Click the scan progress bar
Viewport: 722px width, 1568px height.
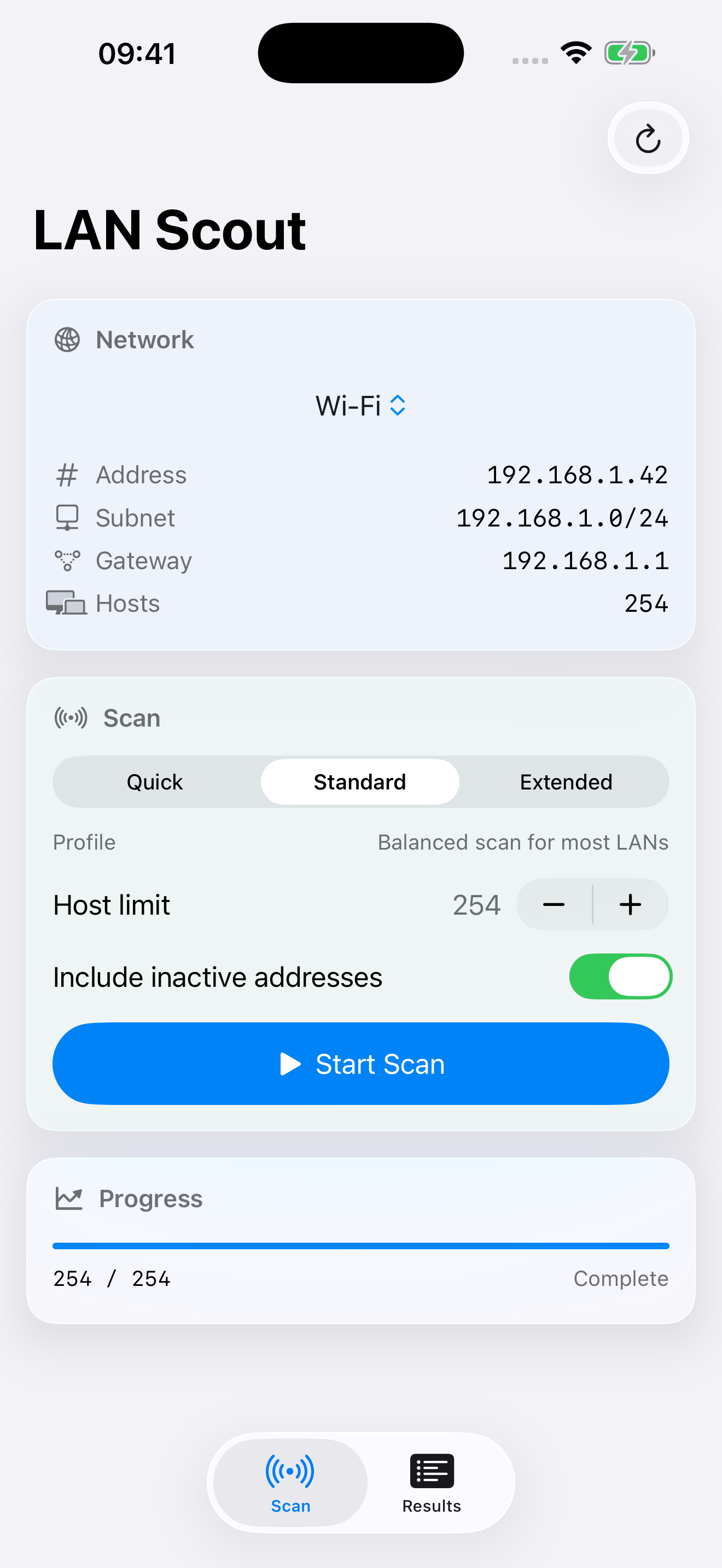point(361,1246)
